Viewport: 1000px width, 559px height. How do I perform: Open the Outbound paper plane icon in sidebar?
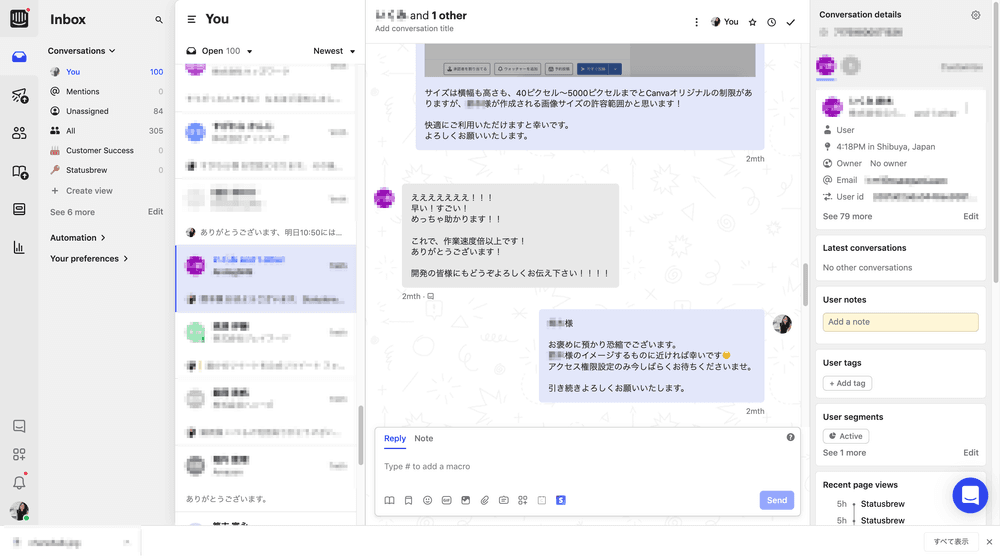[19, 95]
